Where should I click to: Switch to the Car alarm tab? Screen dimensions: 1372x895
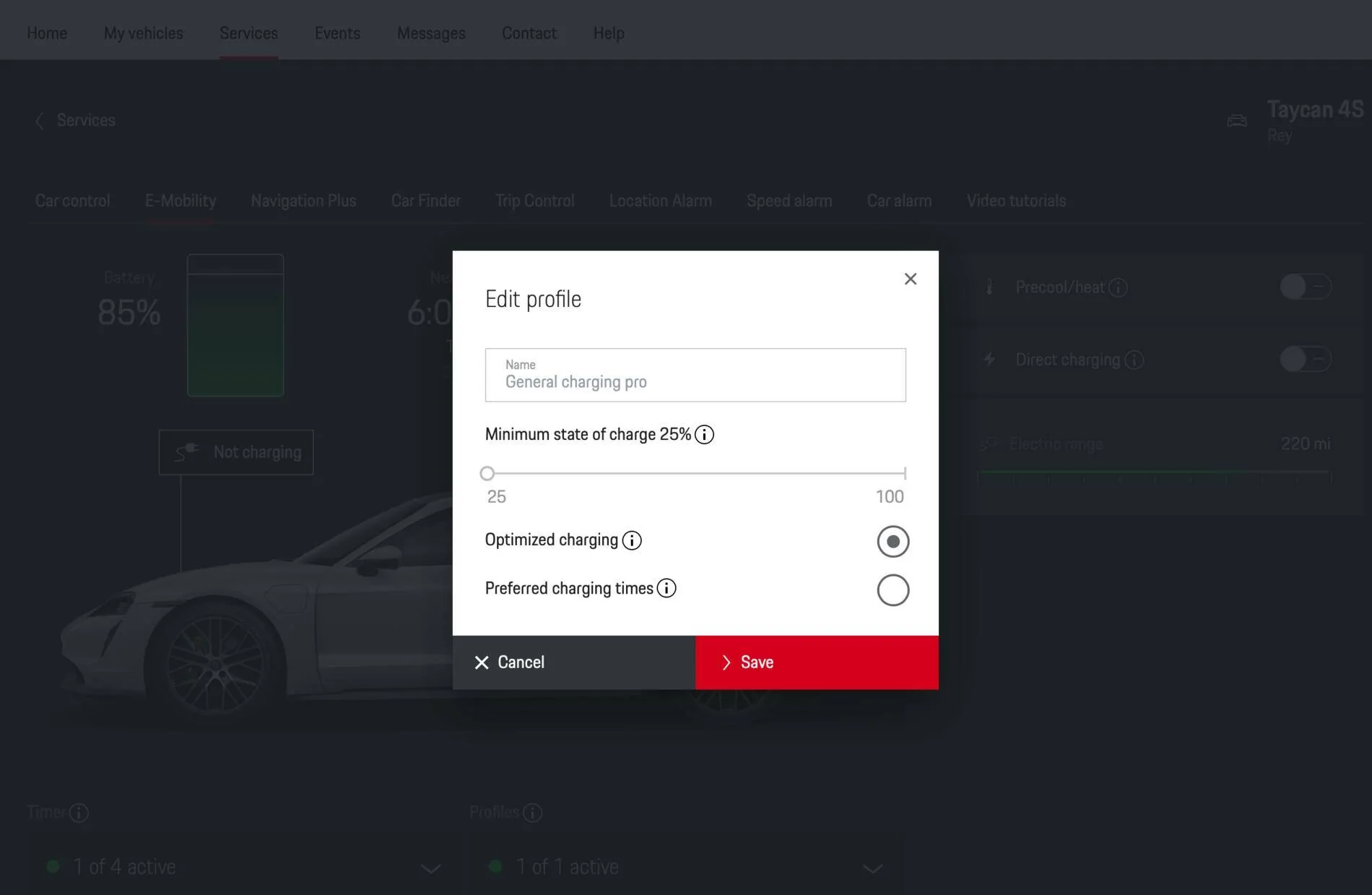[x=899, y=201]
